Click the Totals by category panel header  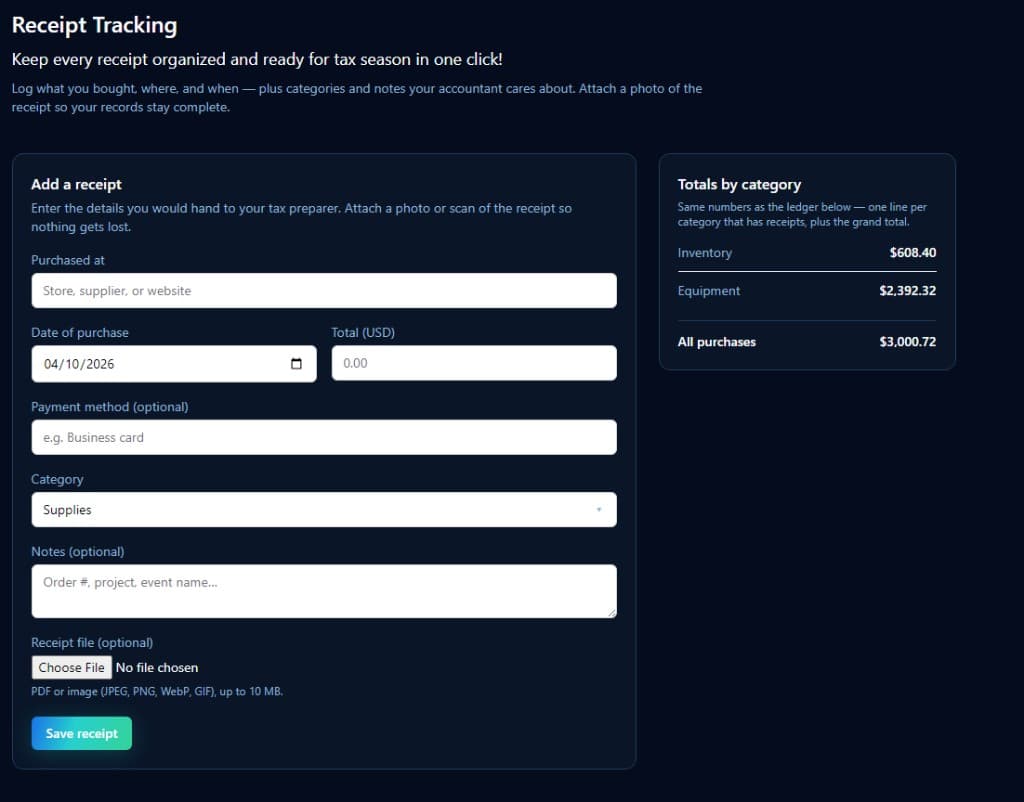click(740, 184)
